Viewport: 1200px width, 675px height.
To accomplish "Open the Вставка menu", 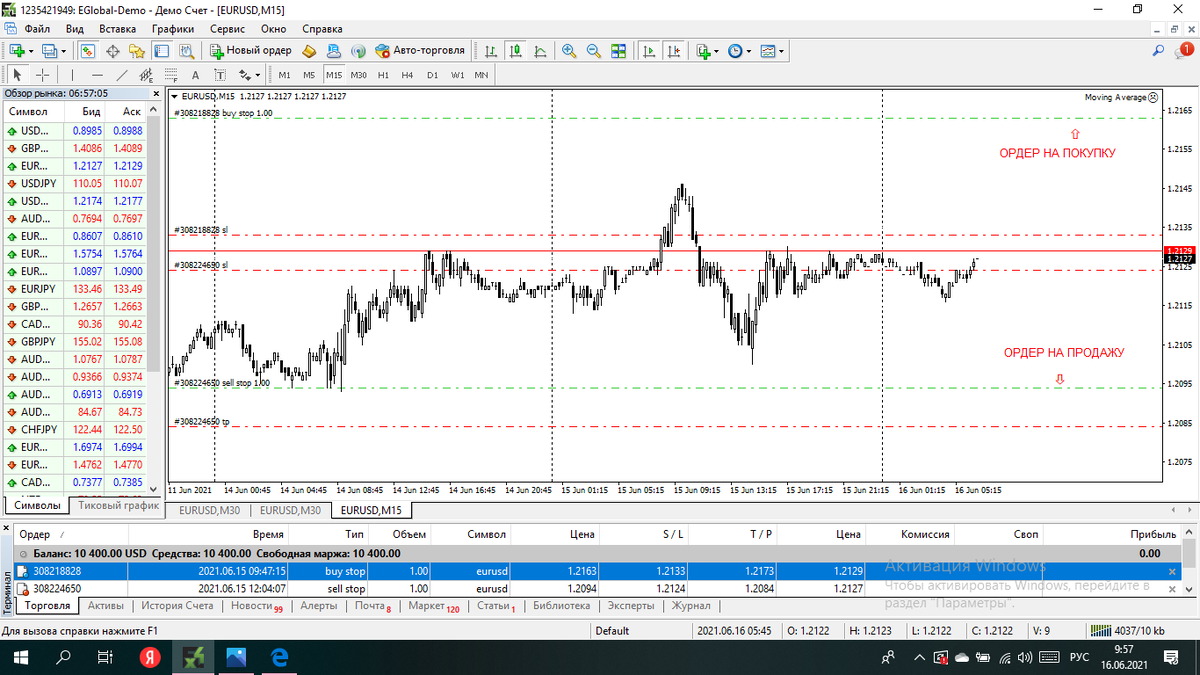I will [x=118, y=29].
